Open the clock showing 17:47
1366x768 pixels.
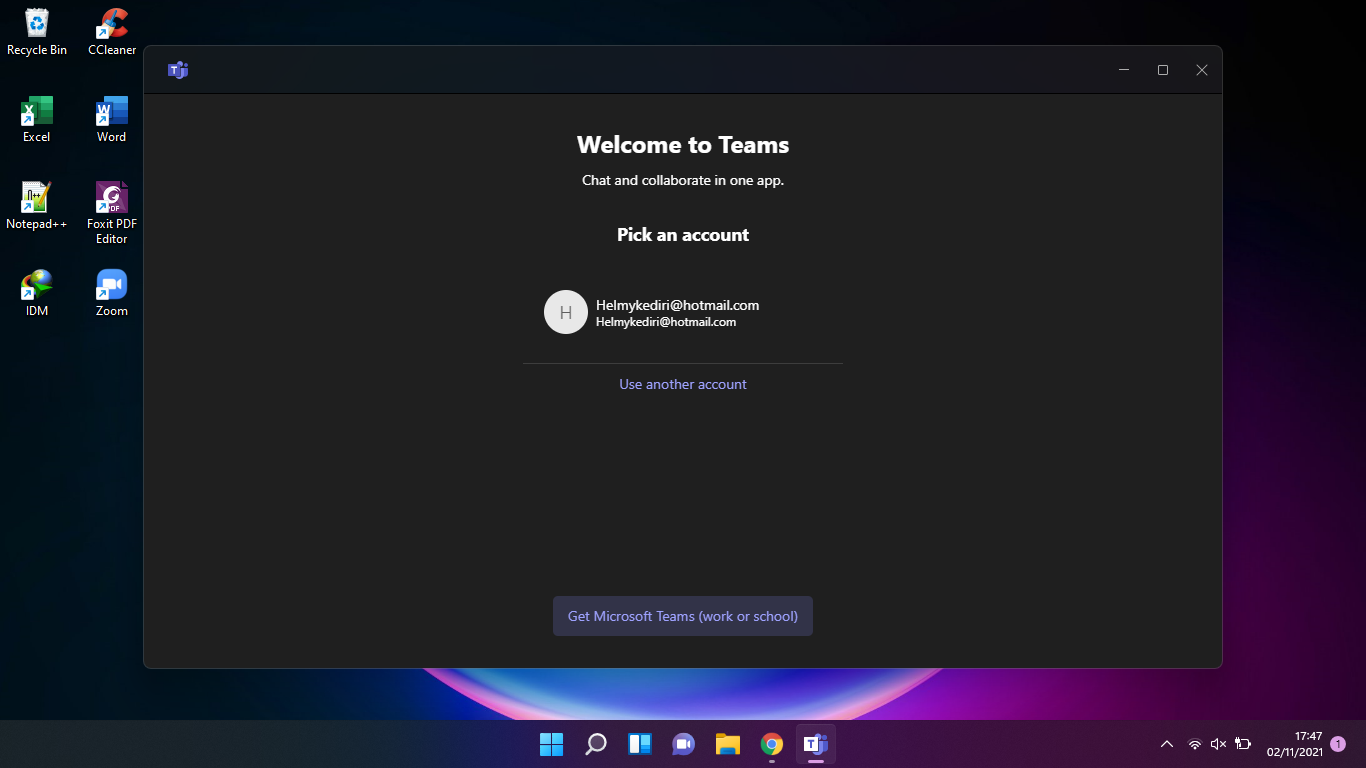[x=1295, y=744]
